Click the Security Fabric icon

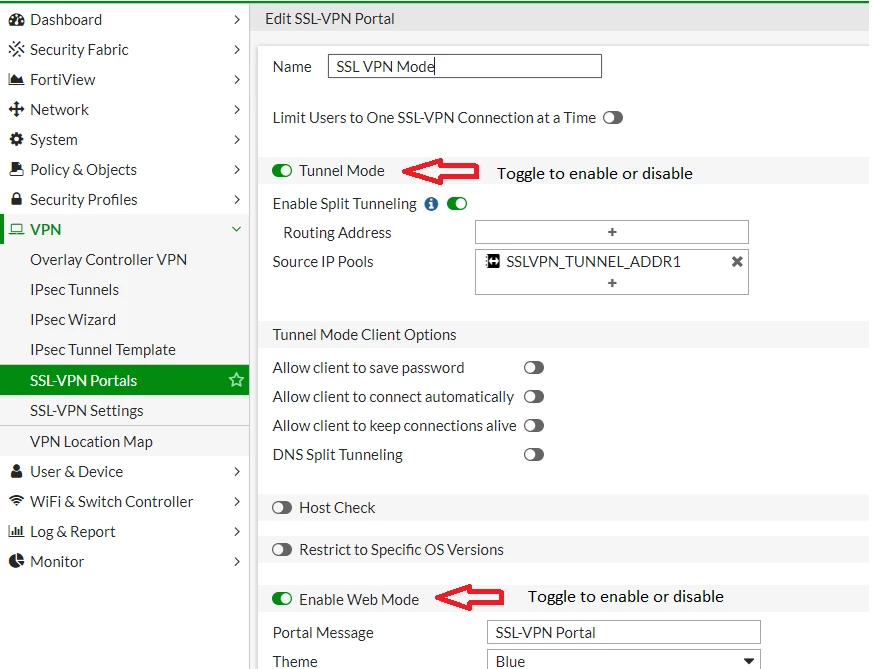[17, 49]
